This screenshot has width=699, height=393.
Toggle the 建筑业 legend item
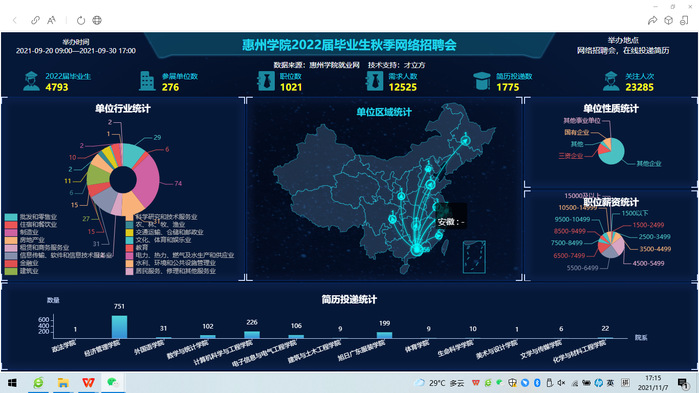[x=22, y=270]
